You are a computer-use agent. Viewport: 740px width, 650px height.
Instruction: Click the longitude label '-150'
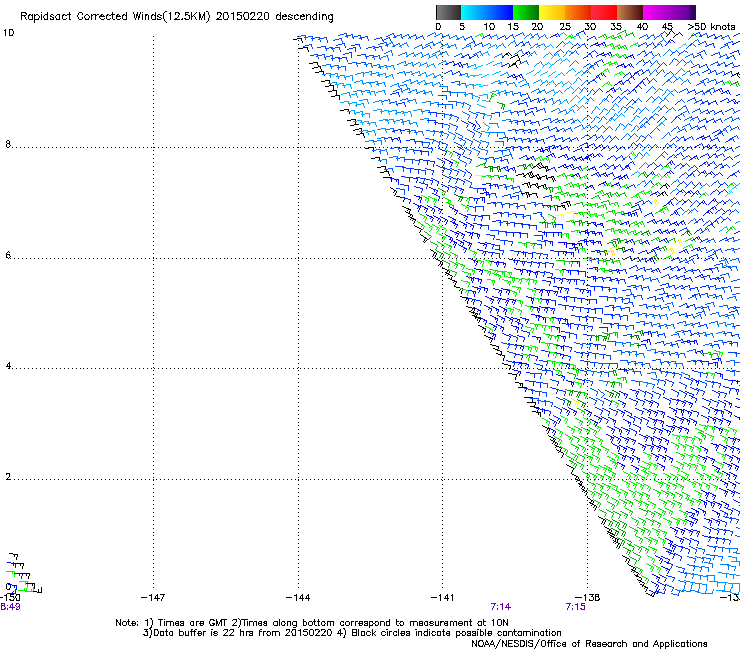coord(10,598)
